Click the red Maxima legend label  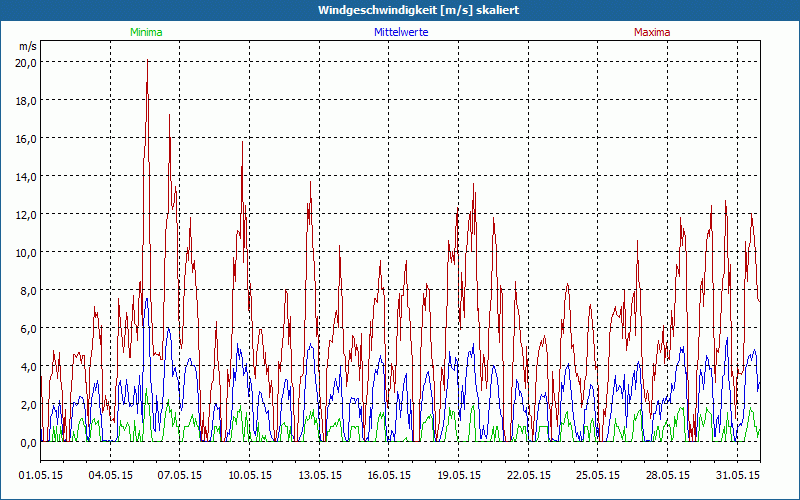coord(652,32)
